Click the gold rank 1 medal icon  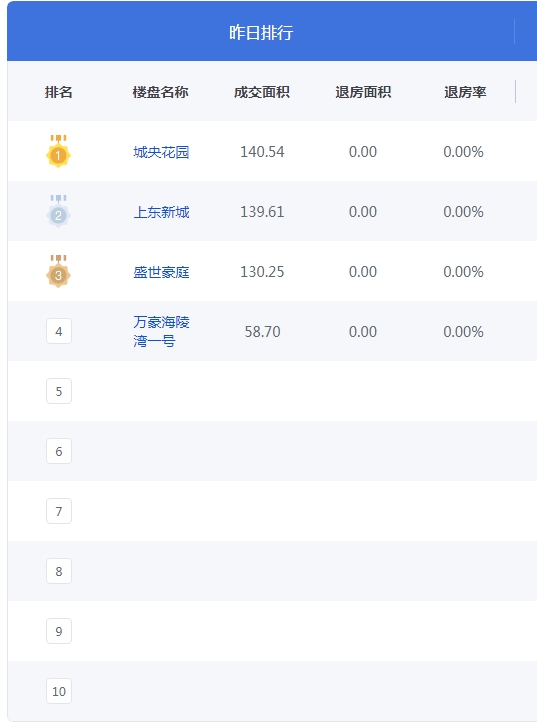[58, 151]
